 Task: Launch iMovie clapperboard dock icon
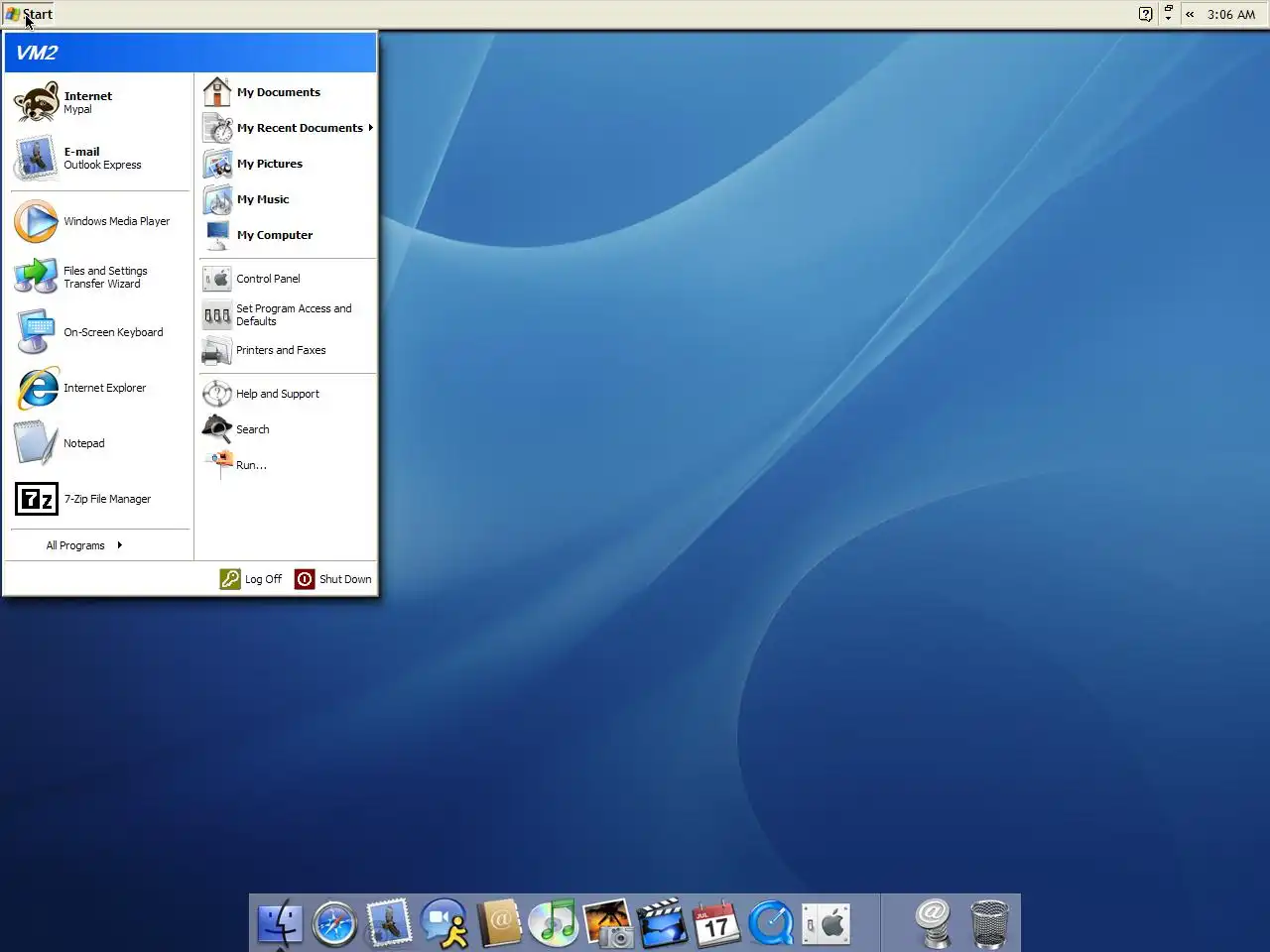point(663,923)
